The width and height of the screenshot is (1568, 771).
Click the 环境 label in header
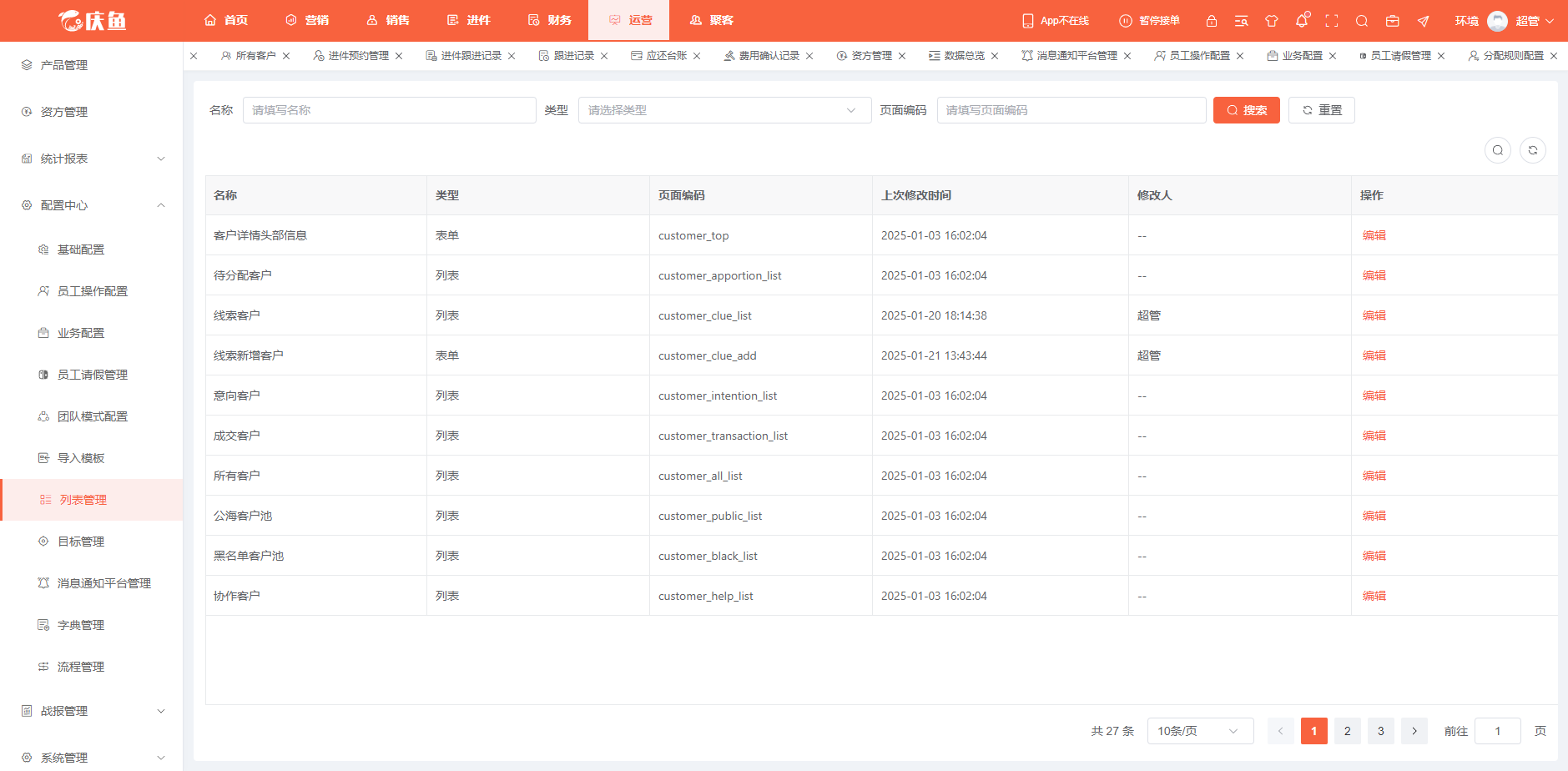[x=1466, y=21]
